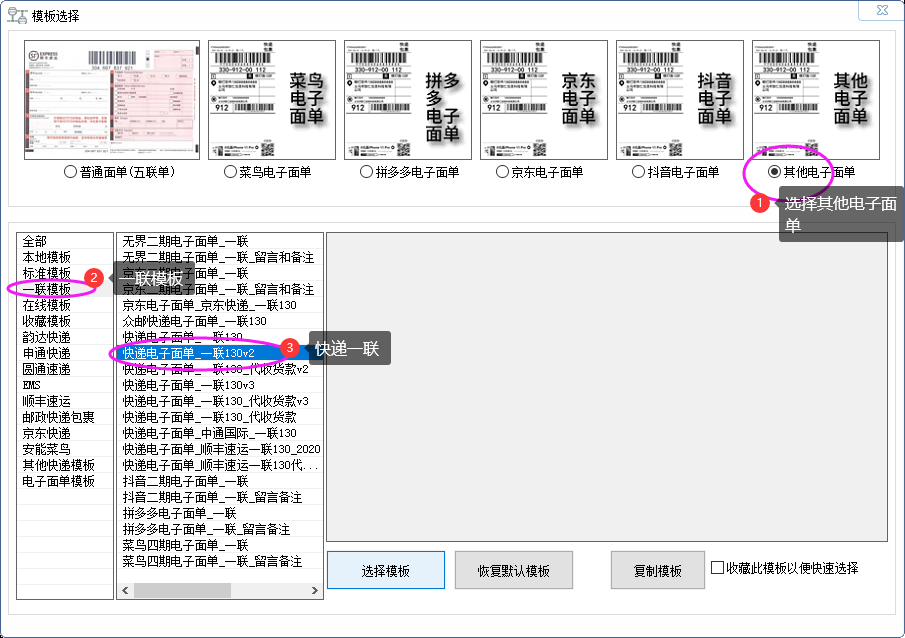Click the 复制模板 button
Screen dimensions: 905x638
click(658, 570)
